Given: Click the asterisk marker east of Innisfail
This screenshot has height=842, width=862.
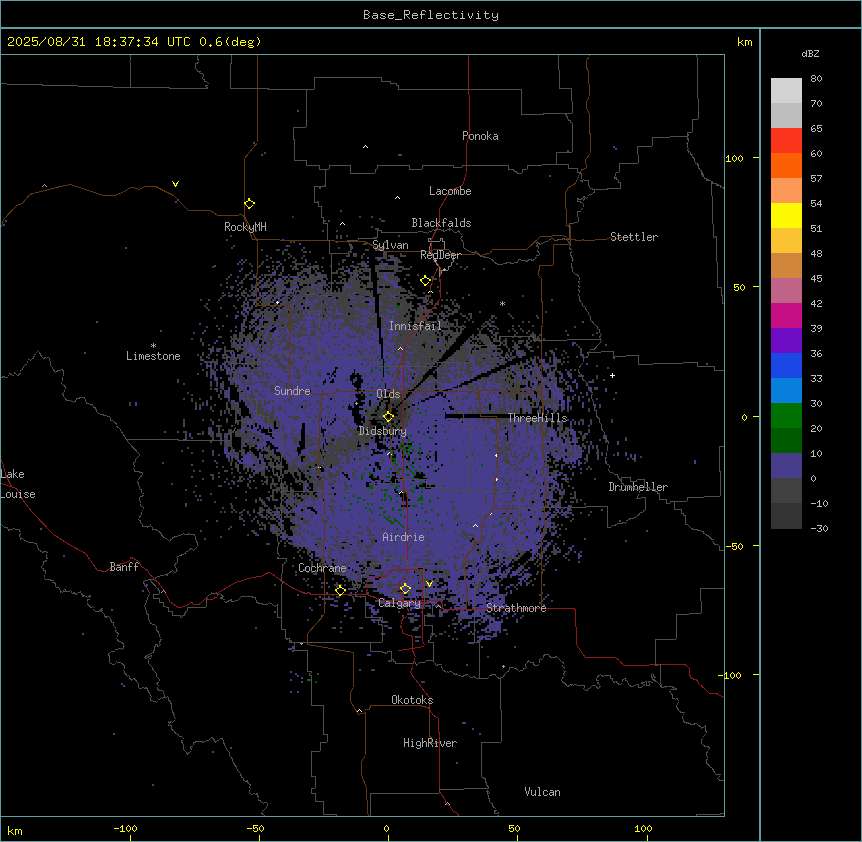Looking at the screenshot, I should pyautogui.click(x=502, y=303).
